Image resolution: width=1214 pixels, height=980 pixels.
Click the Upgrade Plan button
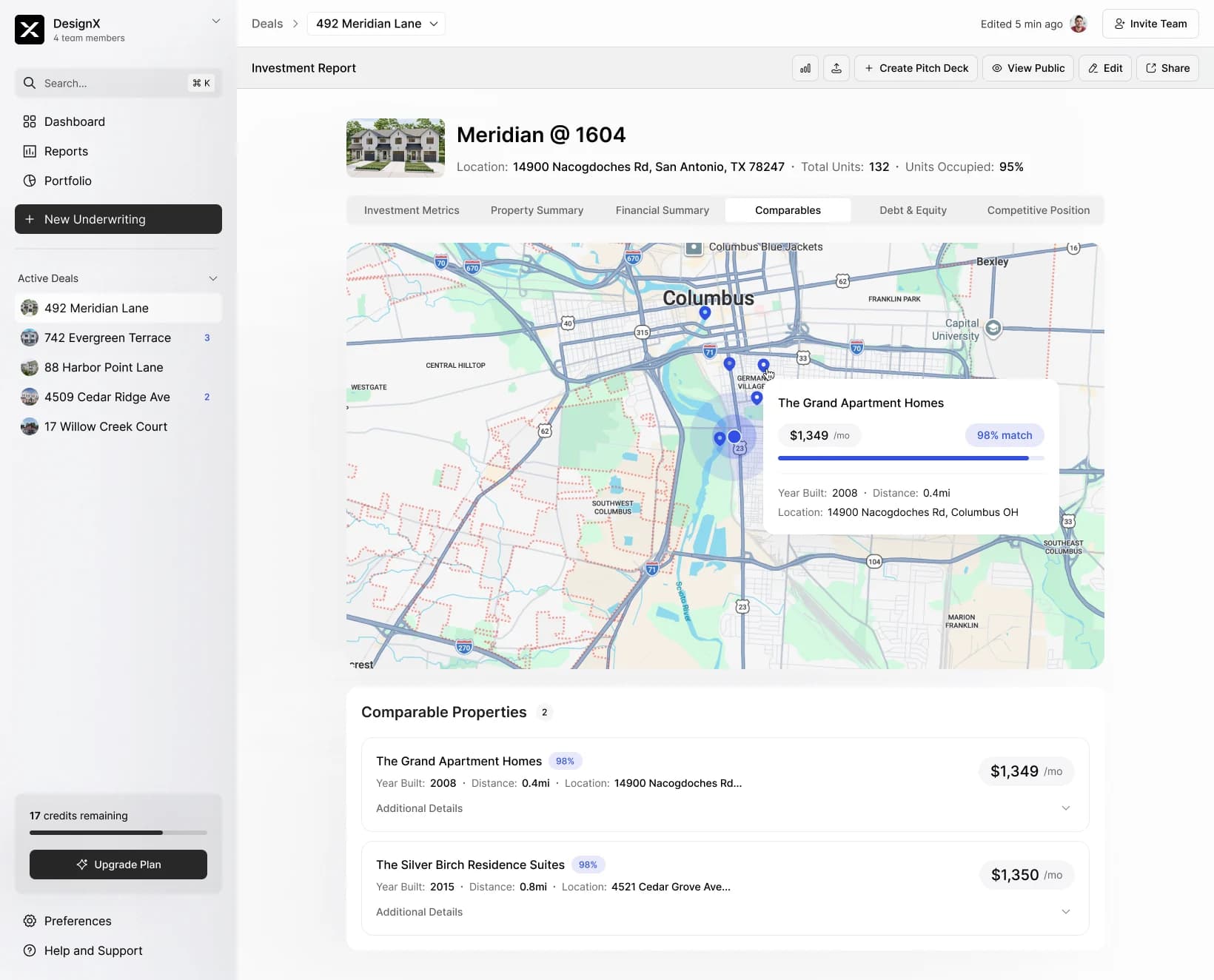118,865
